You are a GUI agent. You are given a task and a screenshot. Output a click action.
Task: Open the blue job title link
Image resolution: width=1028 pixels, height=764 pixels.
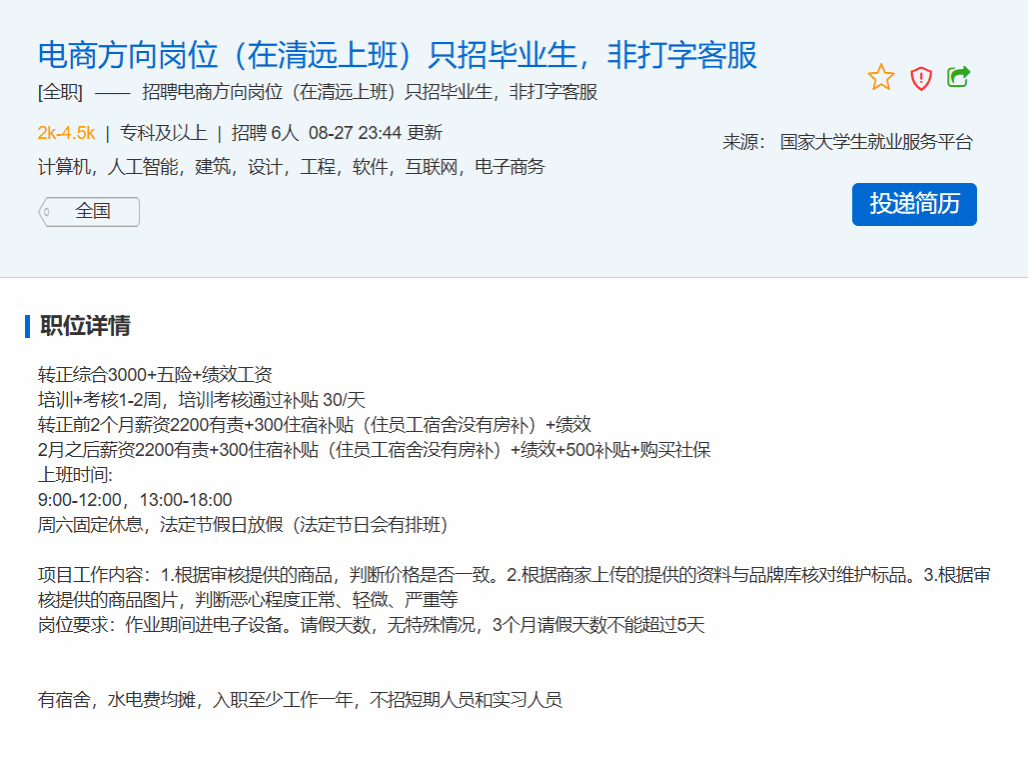click(397, 54)
